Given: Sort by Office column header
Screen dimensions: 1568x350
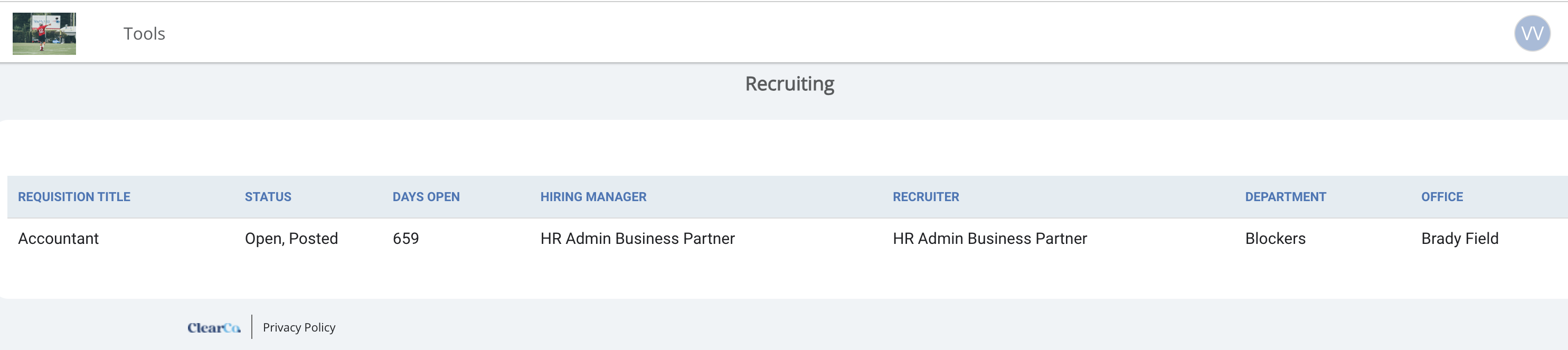Looking at the screenshot, I should point(1442,196).
